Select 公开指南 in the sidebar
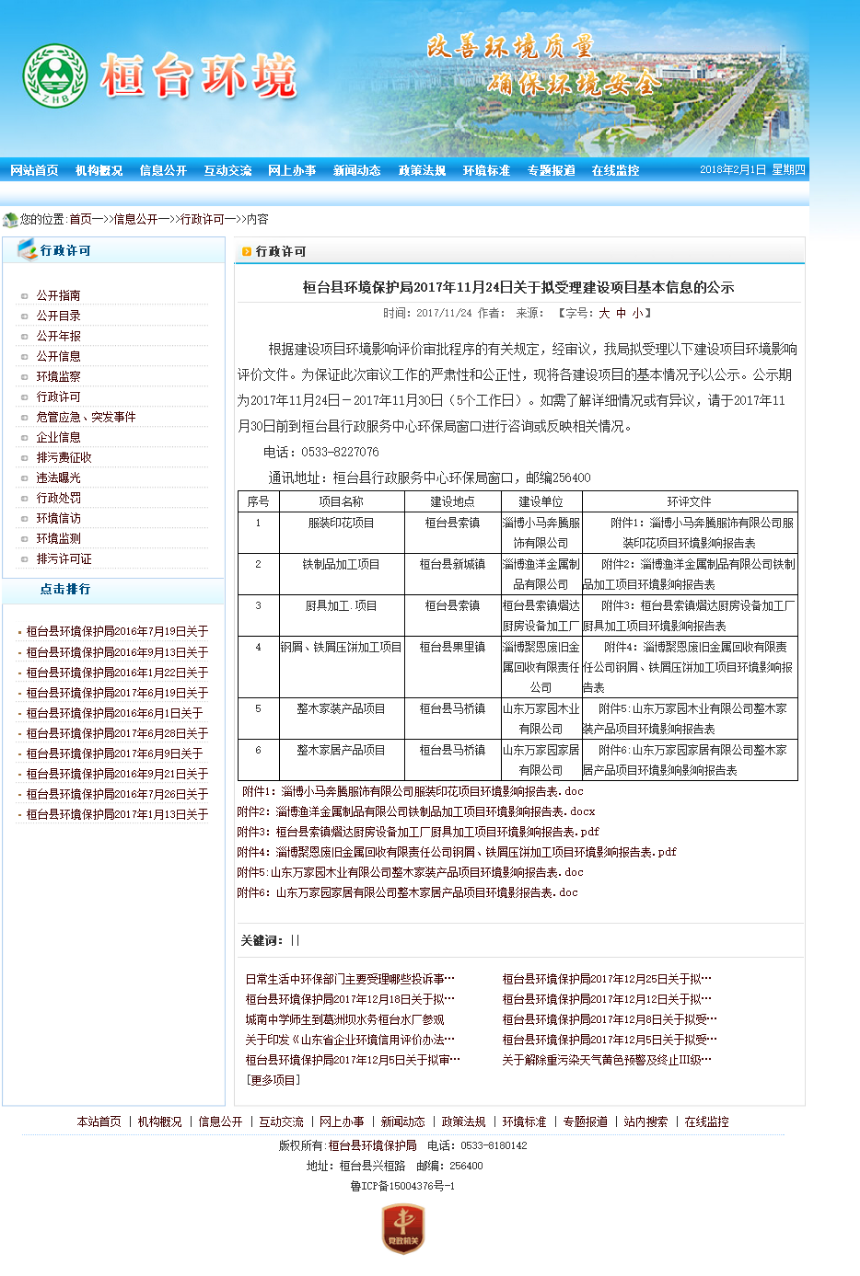 (x=59, y=296)
